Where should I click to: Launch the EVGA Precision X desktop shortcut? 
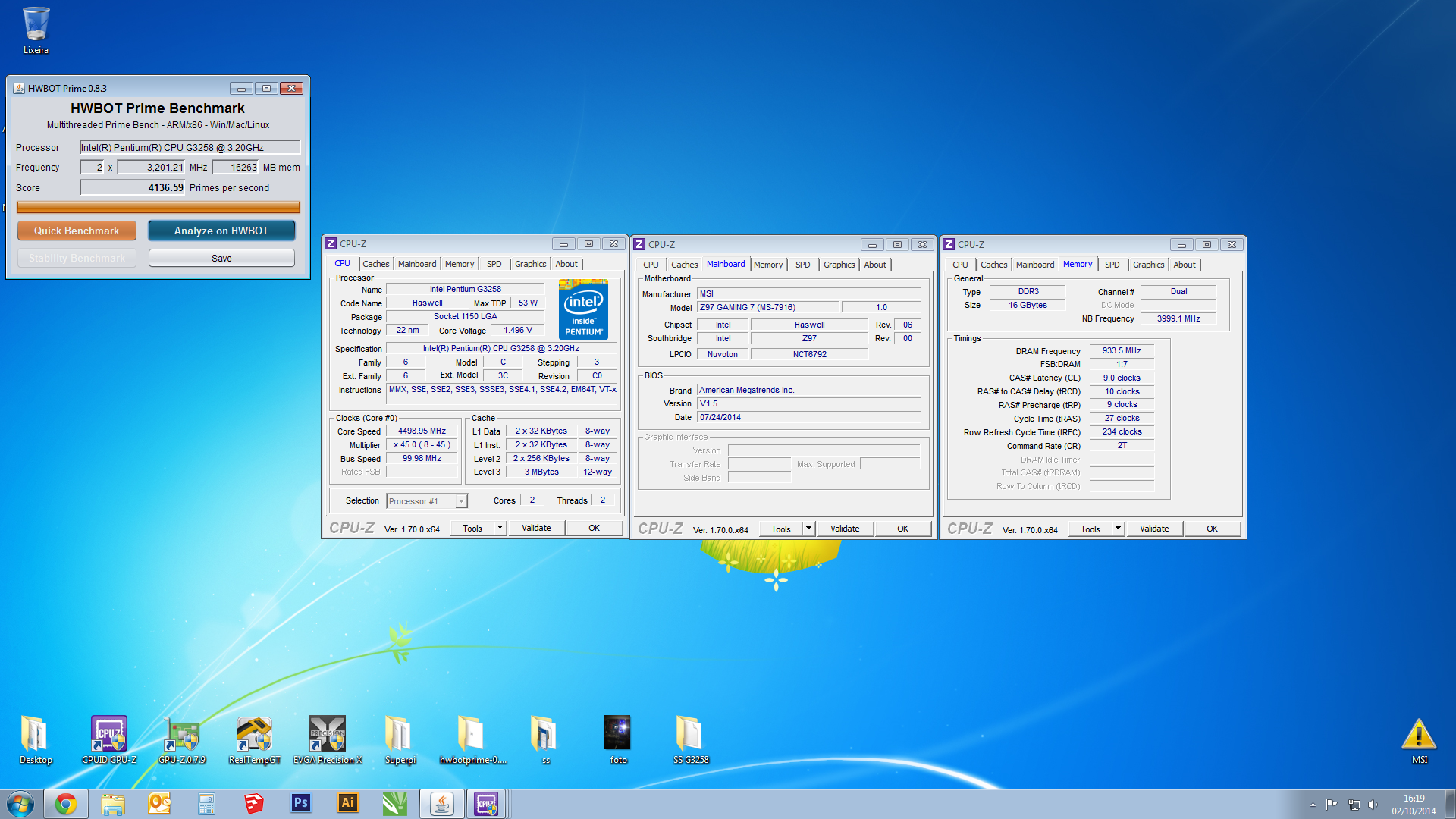pyautogui.click(x=328, y=739)
